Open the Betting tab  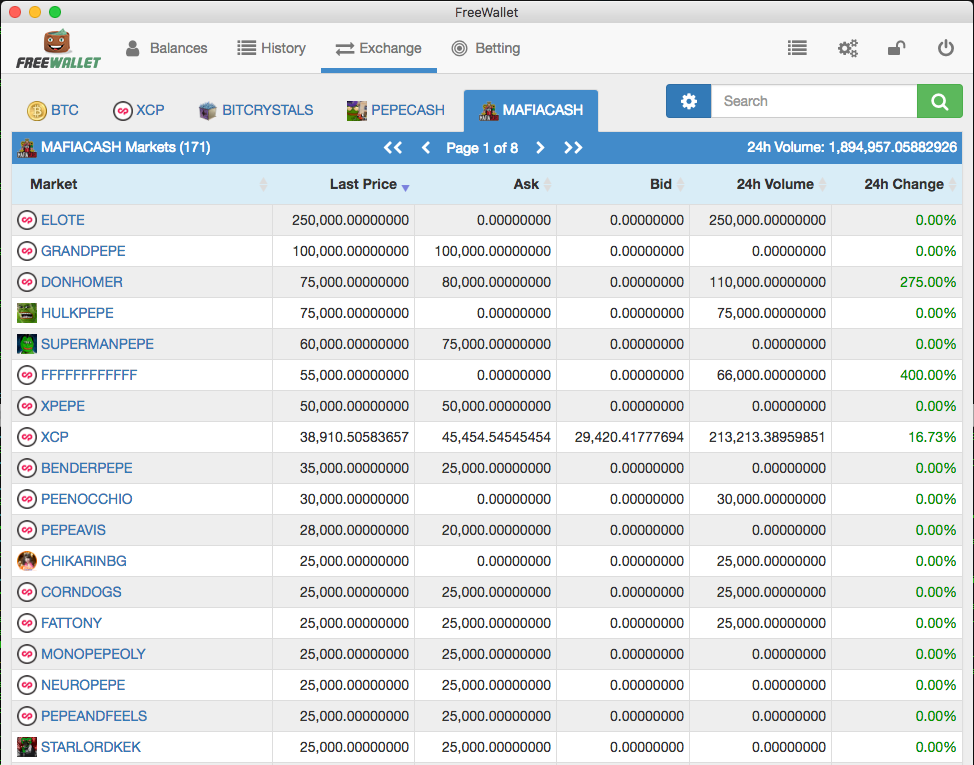(486, 48)
